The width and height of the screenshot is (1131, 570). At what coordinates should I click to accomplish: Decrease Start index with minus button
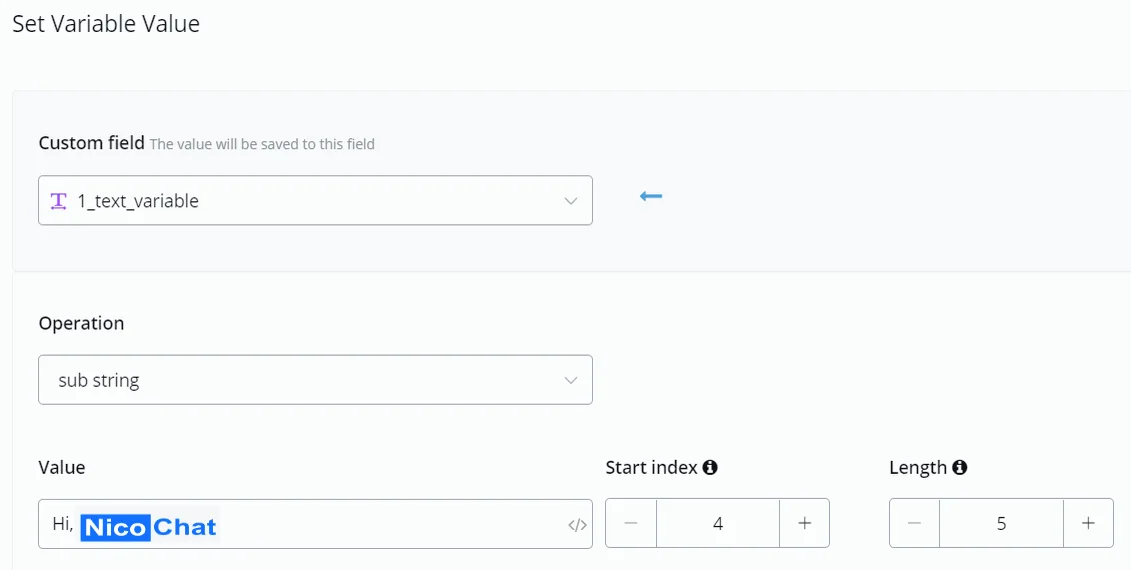coord(631,523)
